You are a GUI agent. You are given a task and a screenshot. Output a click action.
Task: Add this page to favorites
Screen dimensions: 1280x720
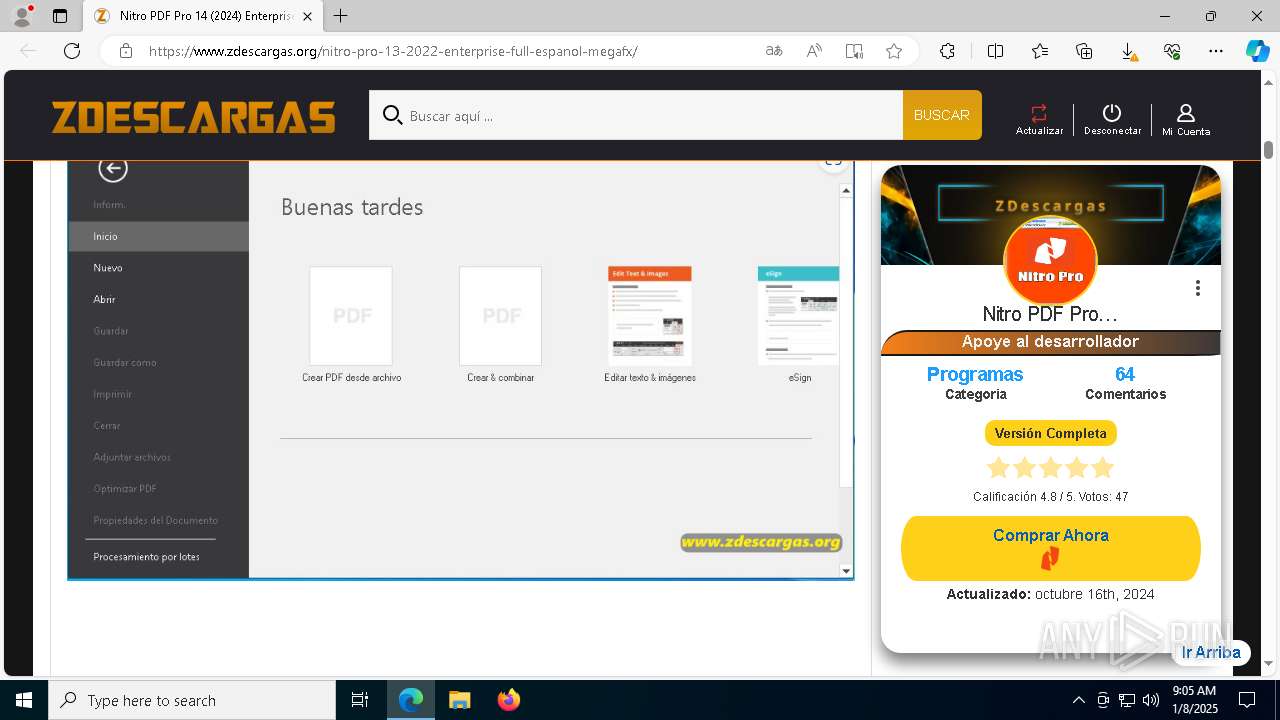click(894, 51)
